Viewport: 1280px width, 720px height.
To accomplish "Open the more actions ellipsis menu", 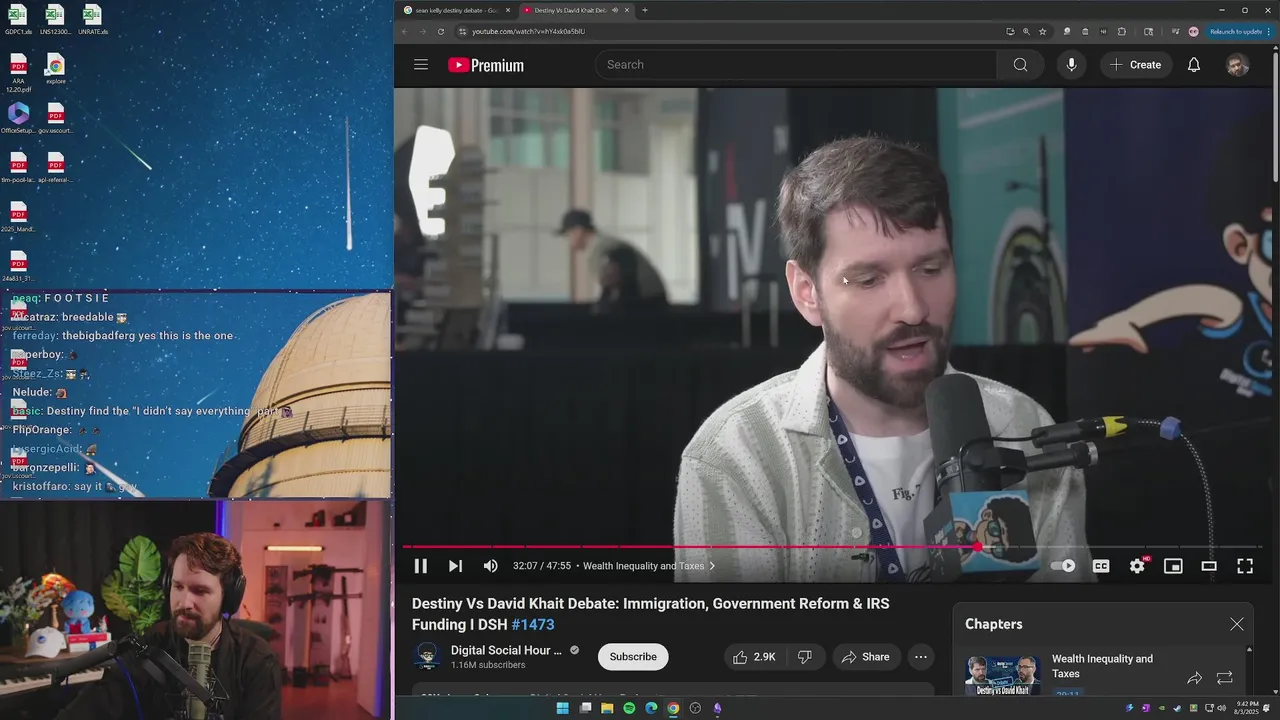I will [x=921, y=657].
